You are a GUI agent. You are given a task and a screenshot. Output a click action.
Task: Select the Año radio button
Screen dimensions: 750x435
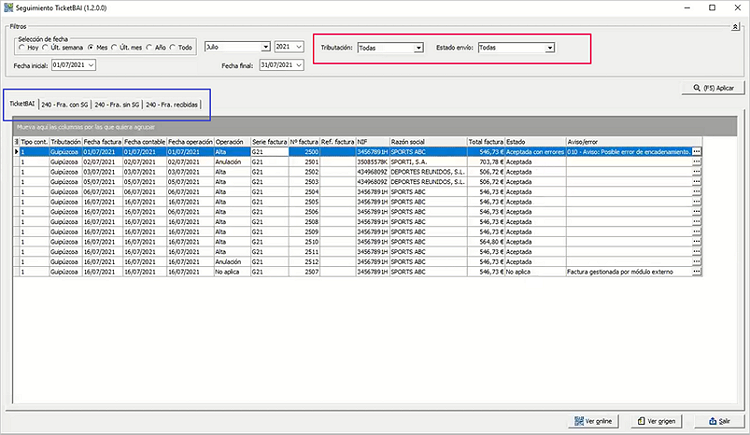149,48
